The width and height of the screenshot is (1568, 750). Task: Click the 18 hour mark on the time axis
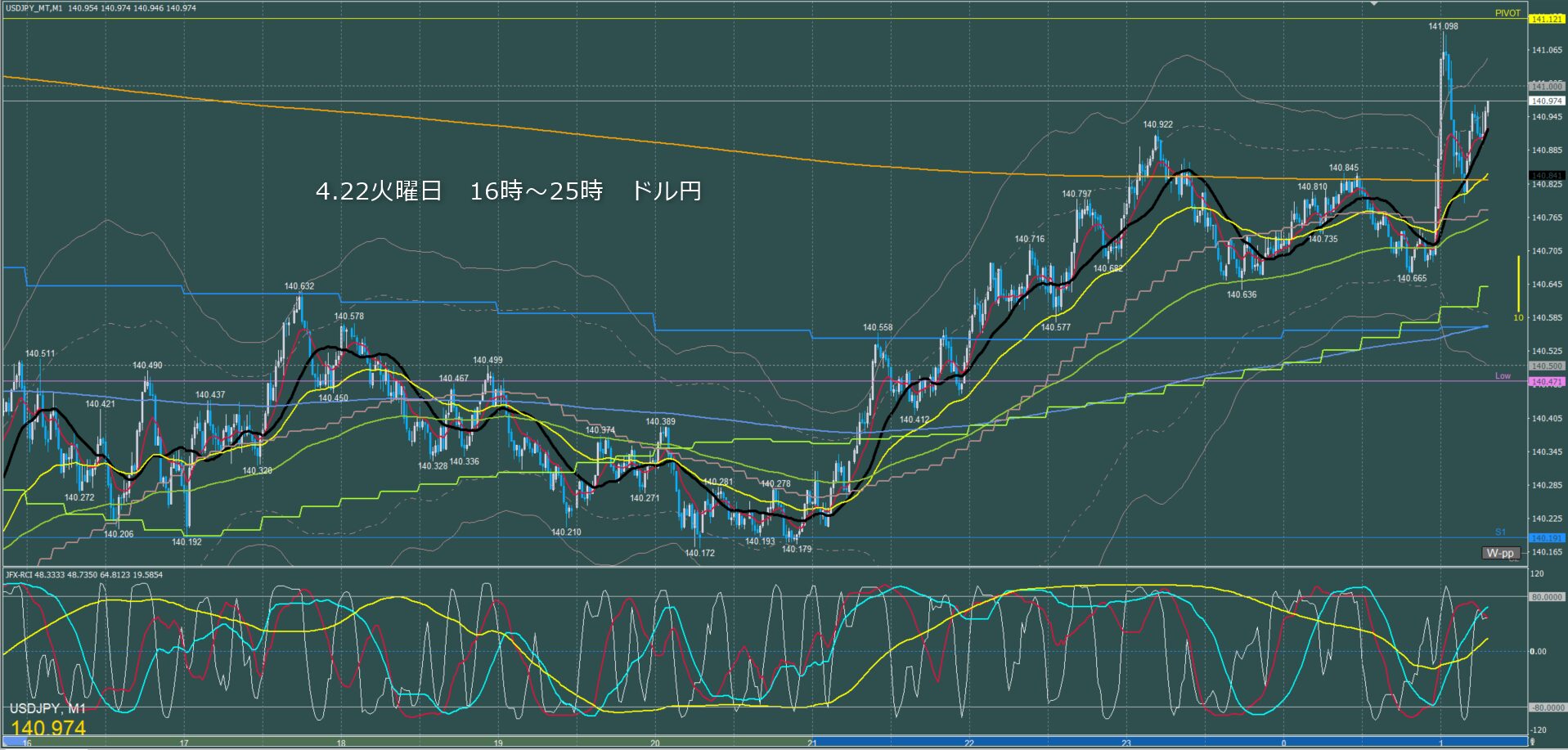(x=341, y=743)
